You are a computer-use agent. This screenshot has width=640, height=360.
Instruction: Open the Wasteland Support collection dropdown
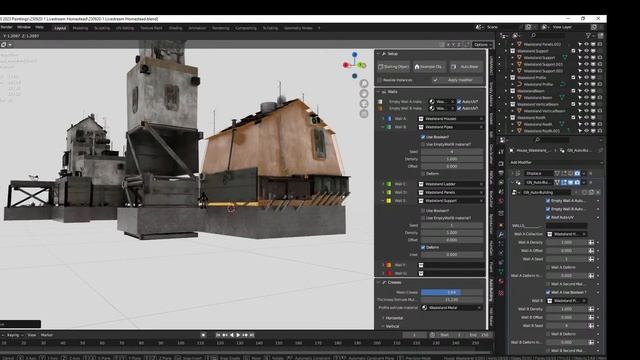[x=451, y=201]
